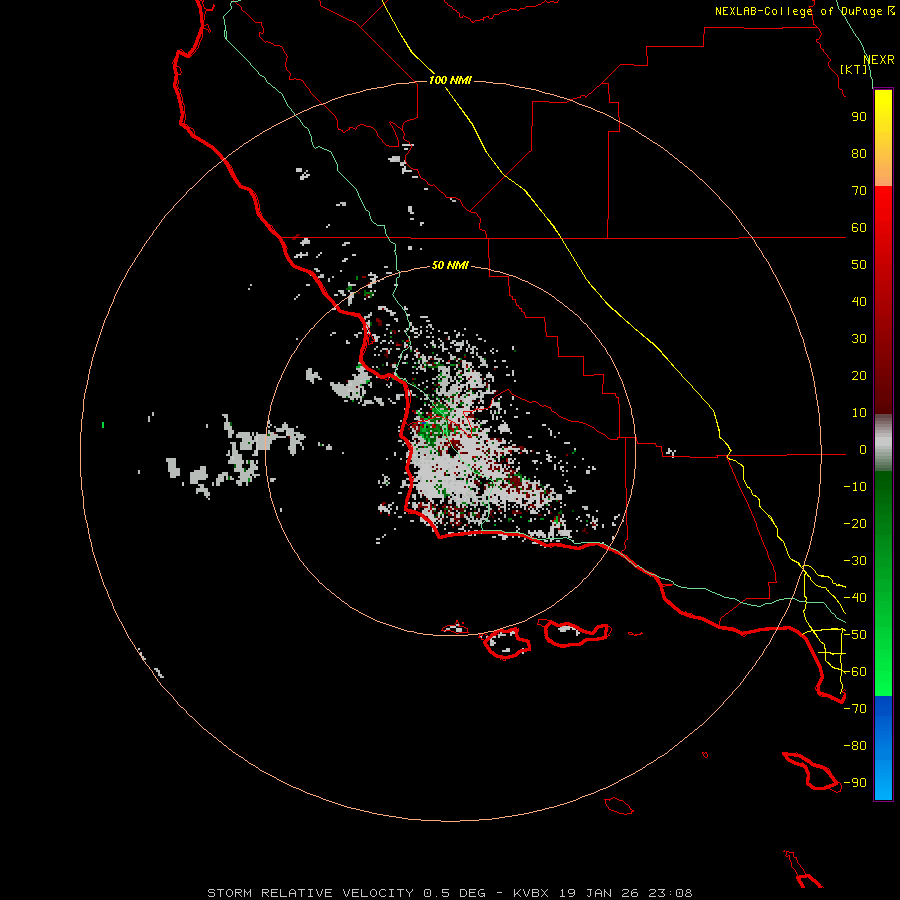This screenshot has width=900, height=900.
Task: Click the -80 knot scale label
Action: pos(855,746)
